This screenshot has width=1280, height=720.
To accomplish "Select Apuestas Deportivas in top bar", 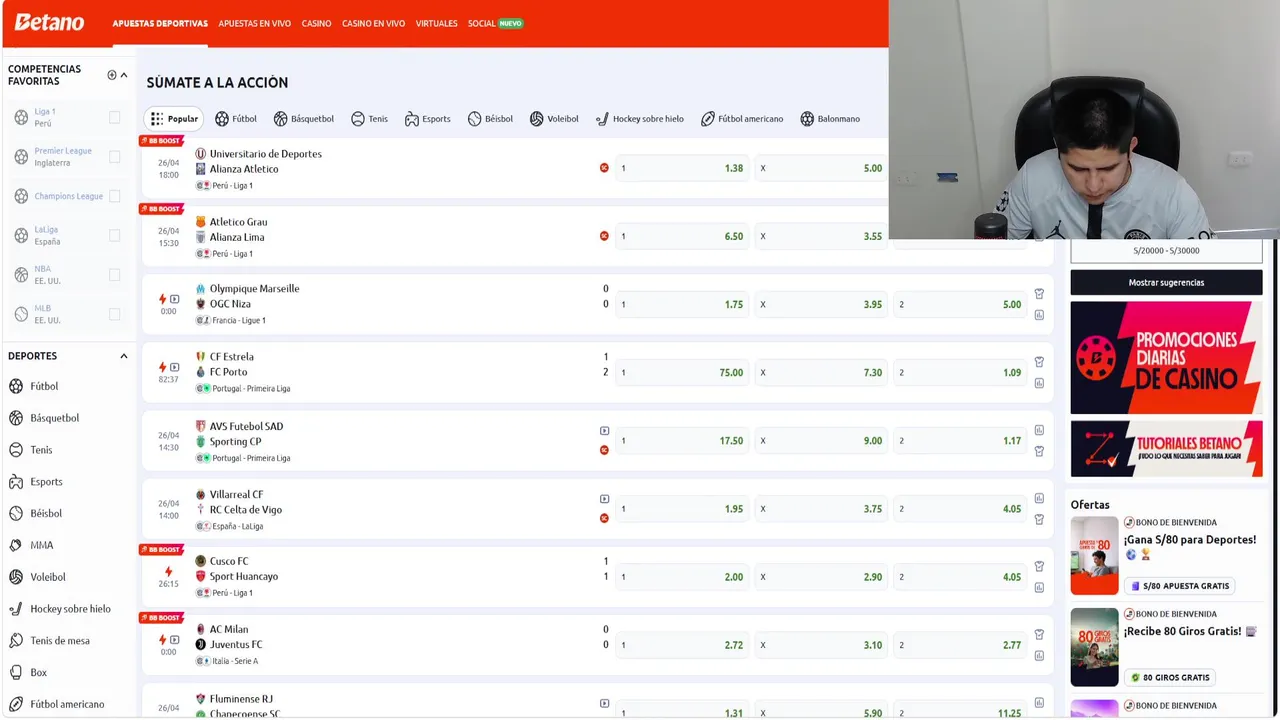I will tap(160, 23).
